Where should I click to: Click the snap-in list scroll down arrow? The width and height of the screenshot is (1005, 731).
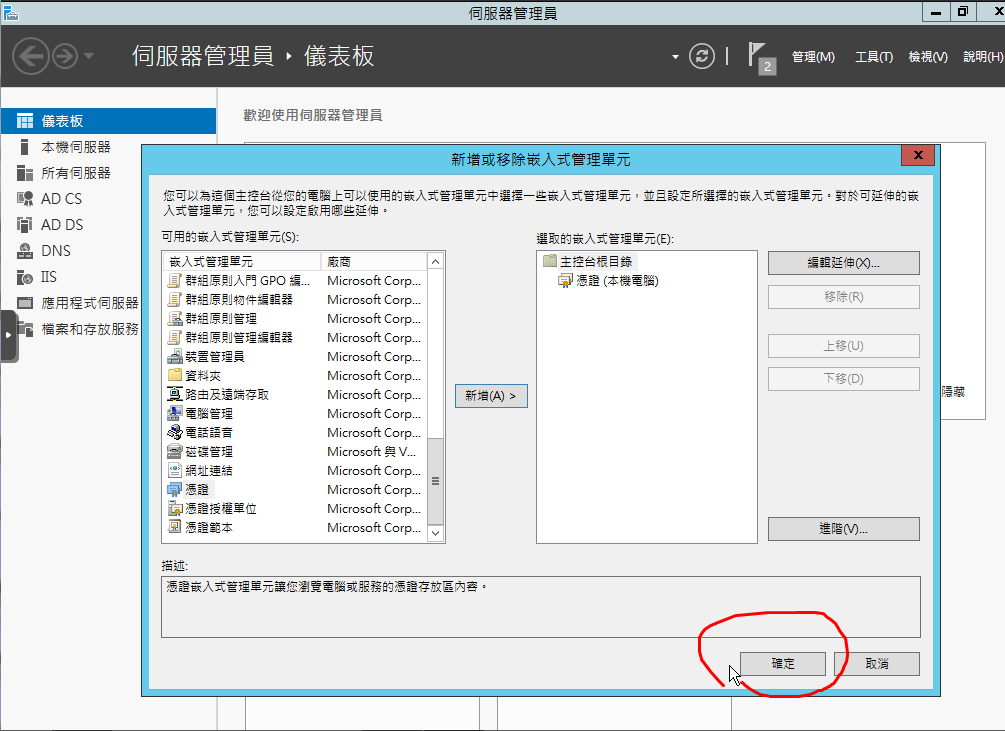435,533
